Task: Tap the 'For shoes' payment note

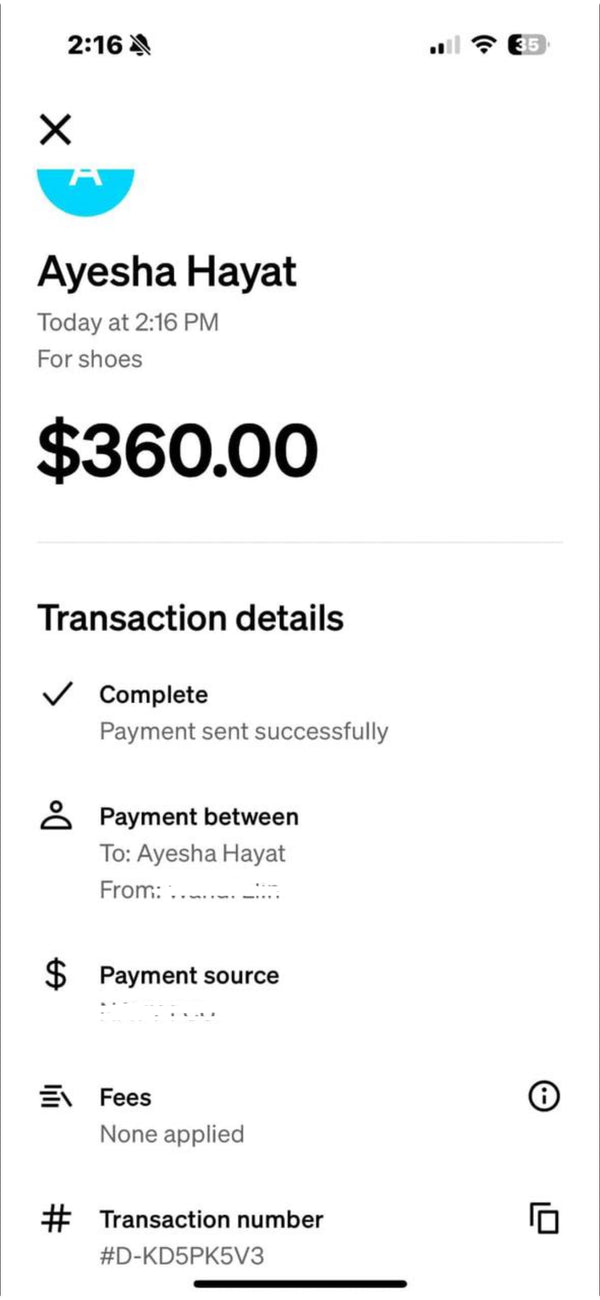Action: pos(90,359)
